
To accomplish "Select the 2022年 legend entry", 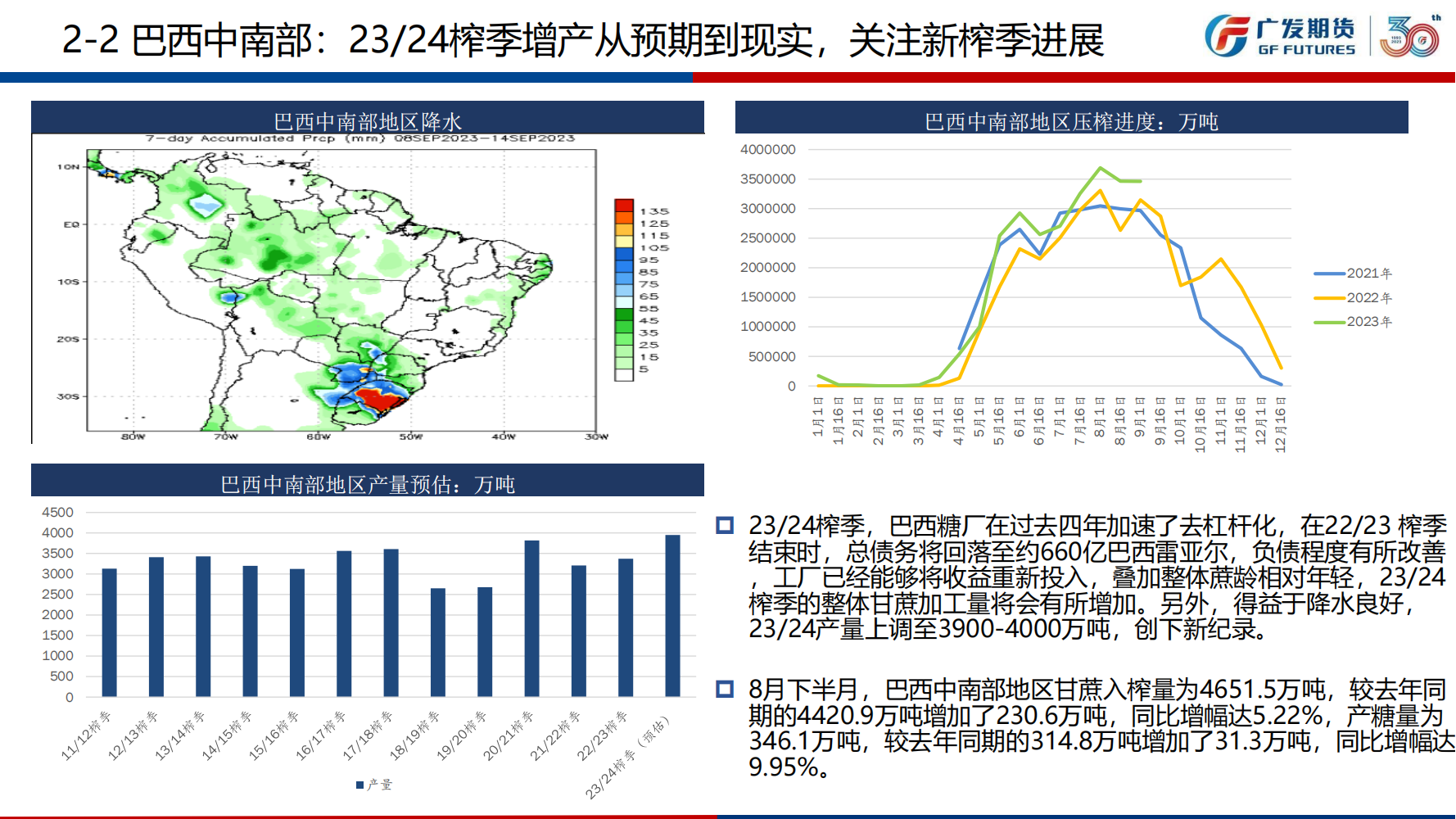I will click(1352, 297).
